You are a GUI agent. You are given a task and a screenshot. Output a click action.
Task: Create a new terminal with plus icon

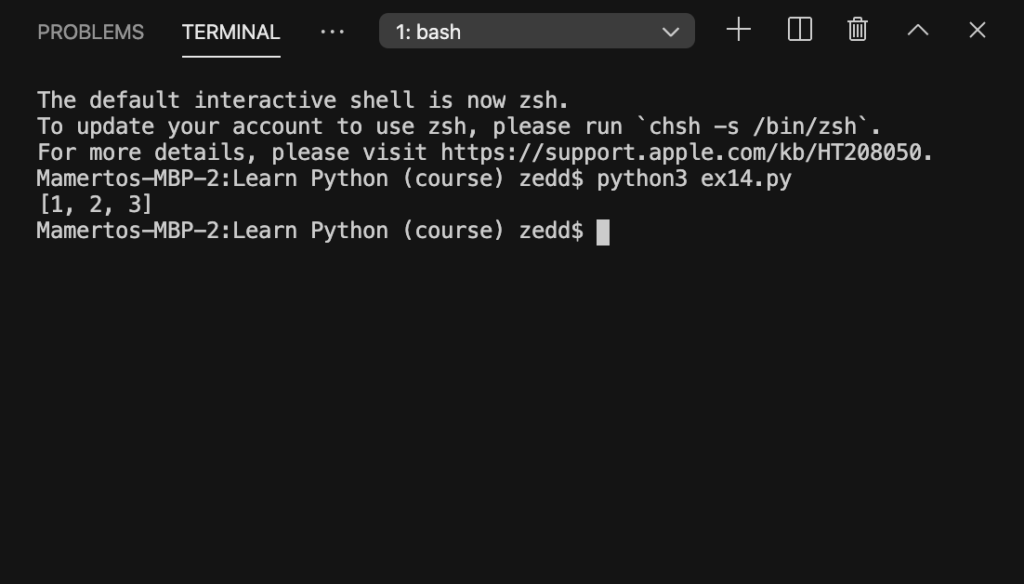tap(739, 30)
